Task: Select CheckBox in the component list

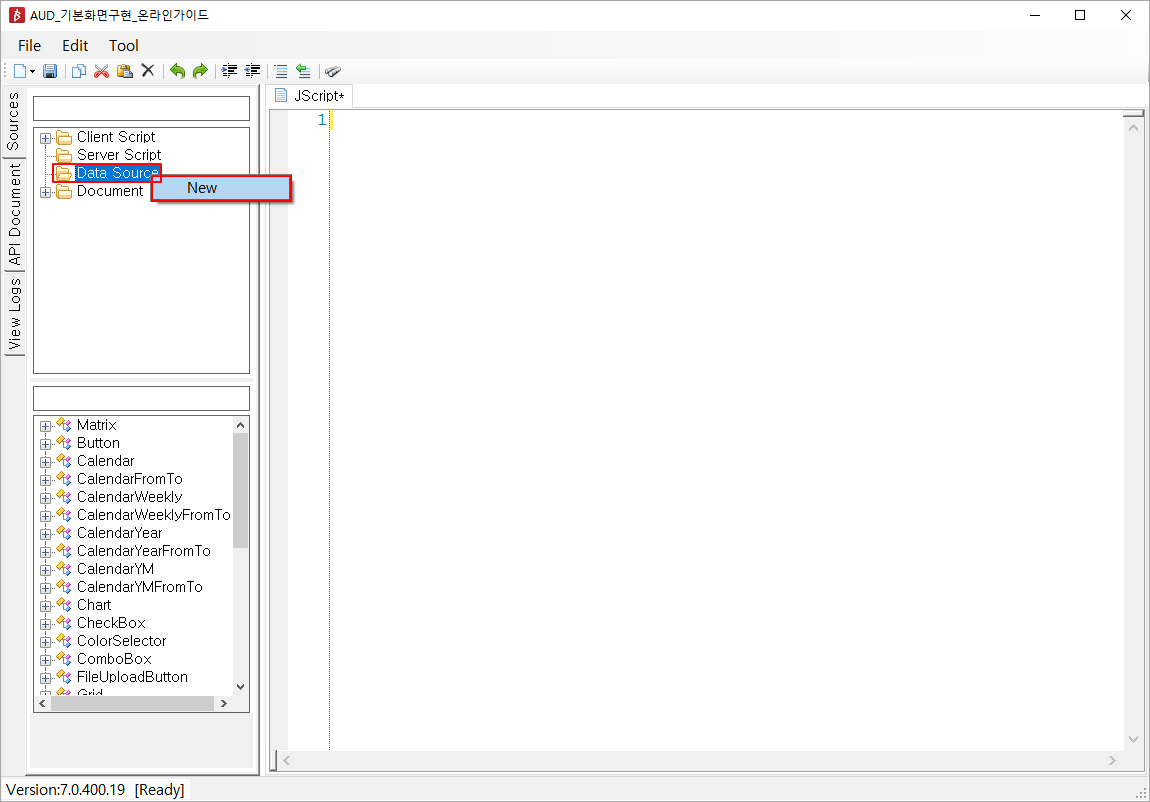Action: (x=111, y=622)
